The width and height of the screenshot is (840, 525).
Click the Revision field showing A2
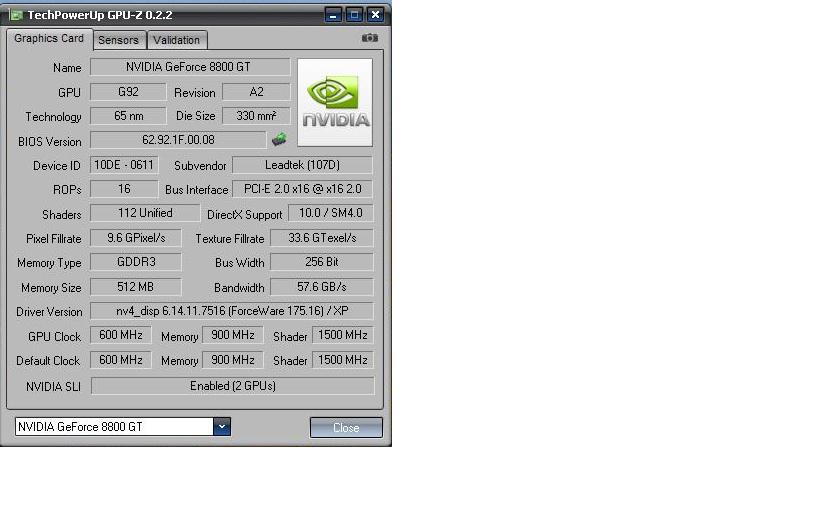pos(256,92)
